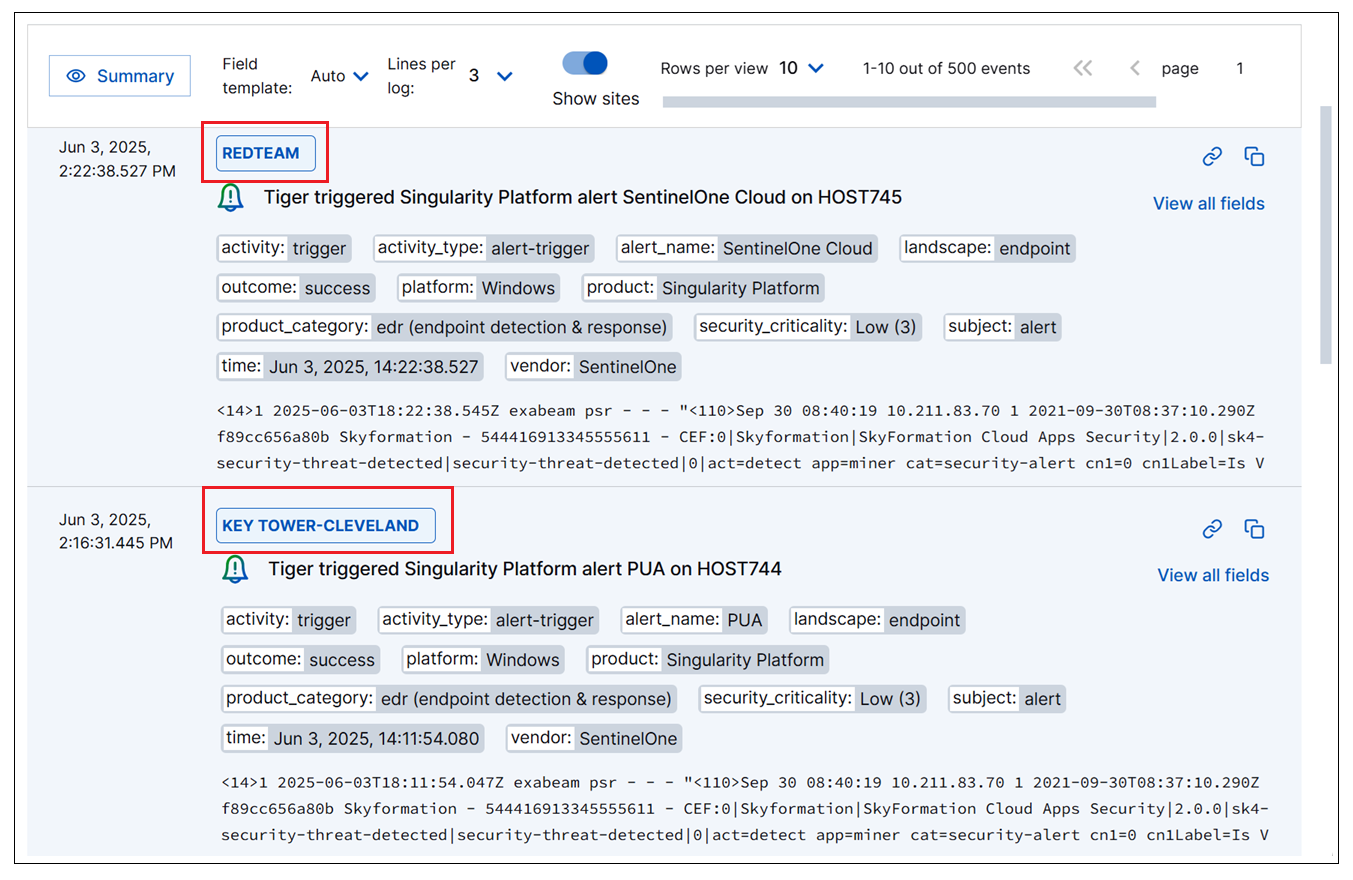Go to first page double-chevron icon
The height and width of the screenshot is (880, 1353).
pyautogui.click(x=1082, y=68)
